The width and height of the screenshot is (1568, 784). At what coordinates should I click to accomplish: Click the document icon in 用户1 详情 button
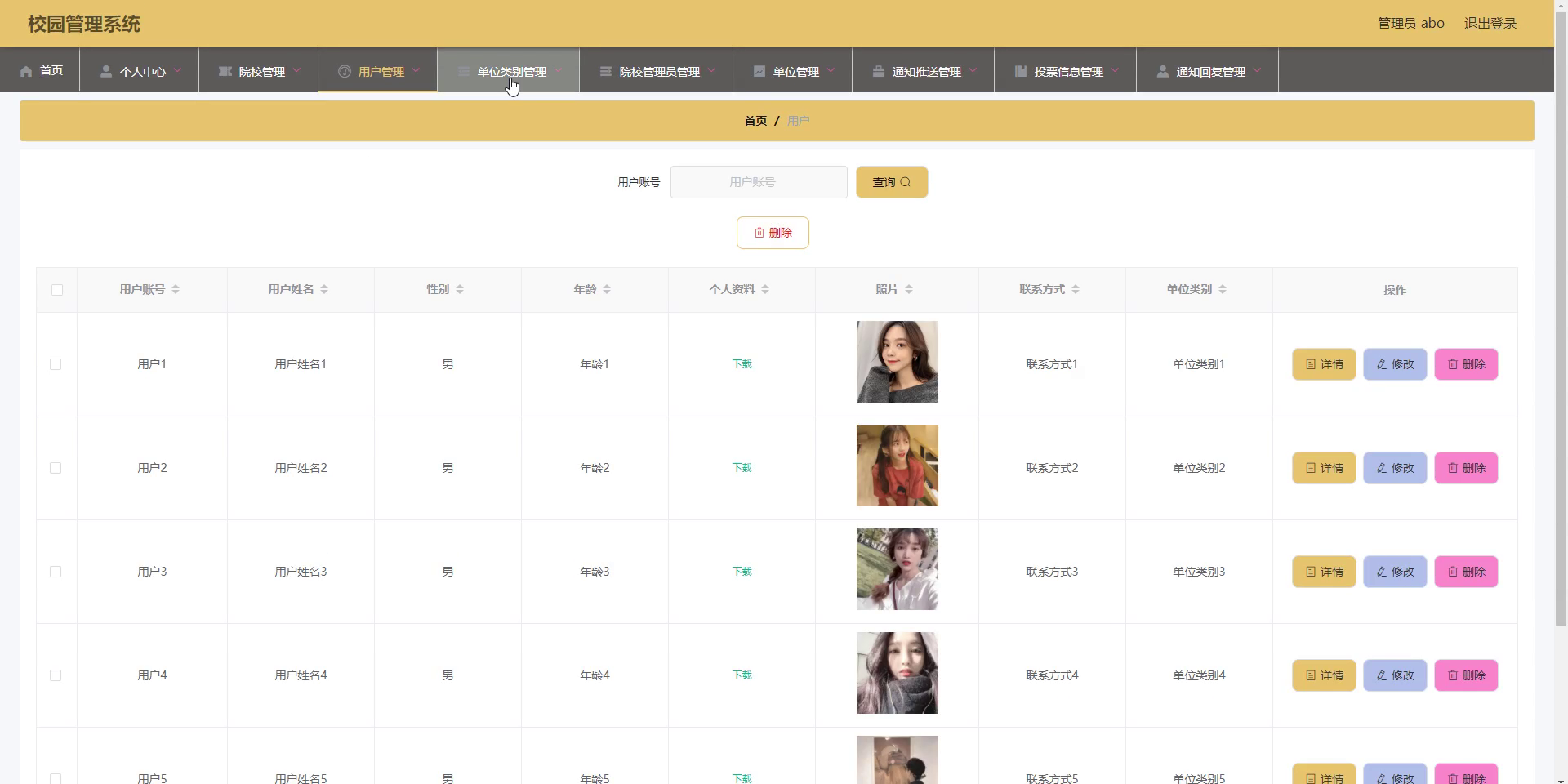click(1311, 364)
